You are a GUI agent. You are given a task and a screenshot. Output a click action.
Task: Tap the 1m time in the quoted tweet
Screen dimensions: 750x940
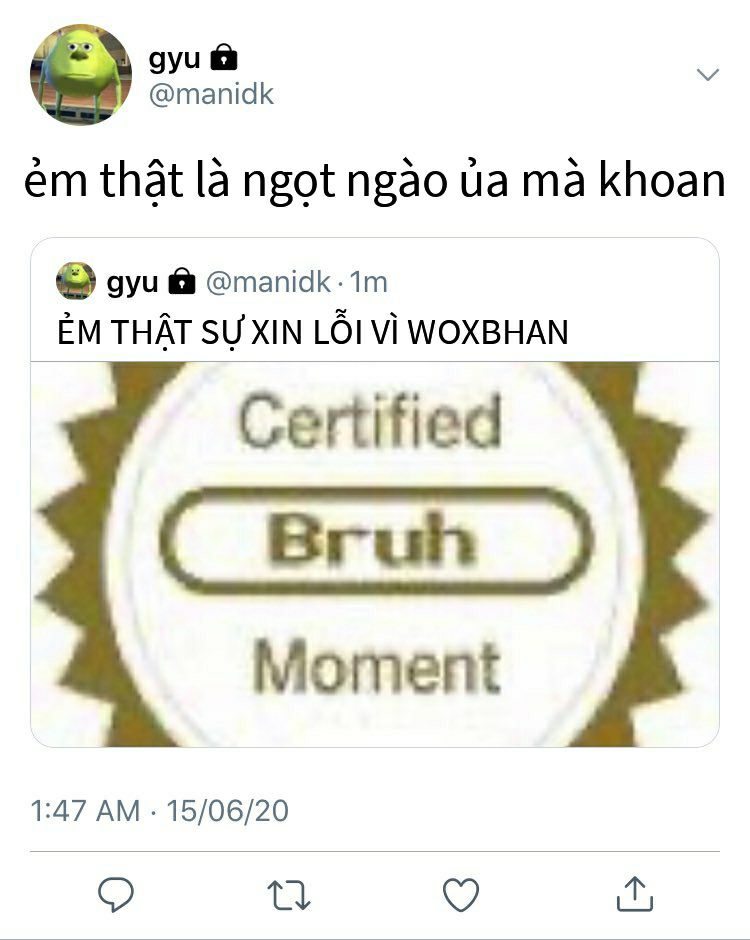tap(368, 282)
